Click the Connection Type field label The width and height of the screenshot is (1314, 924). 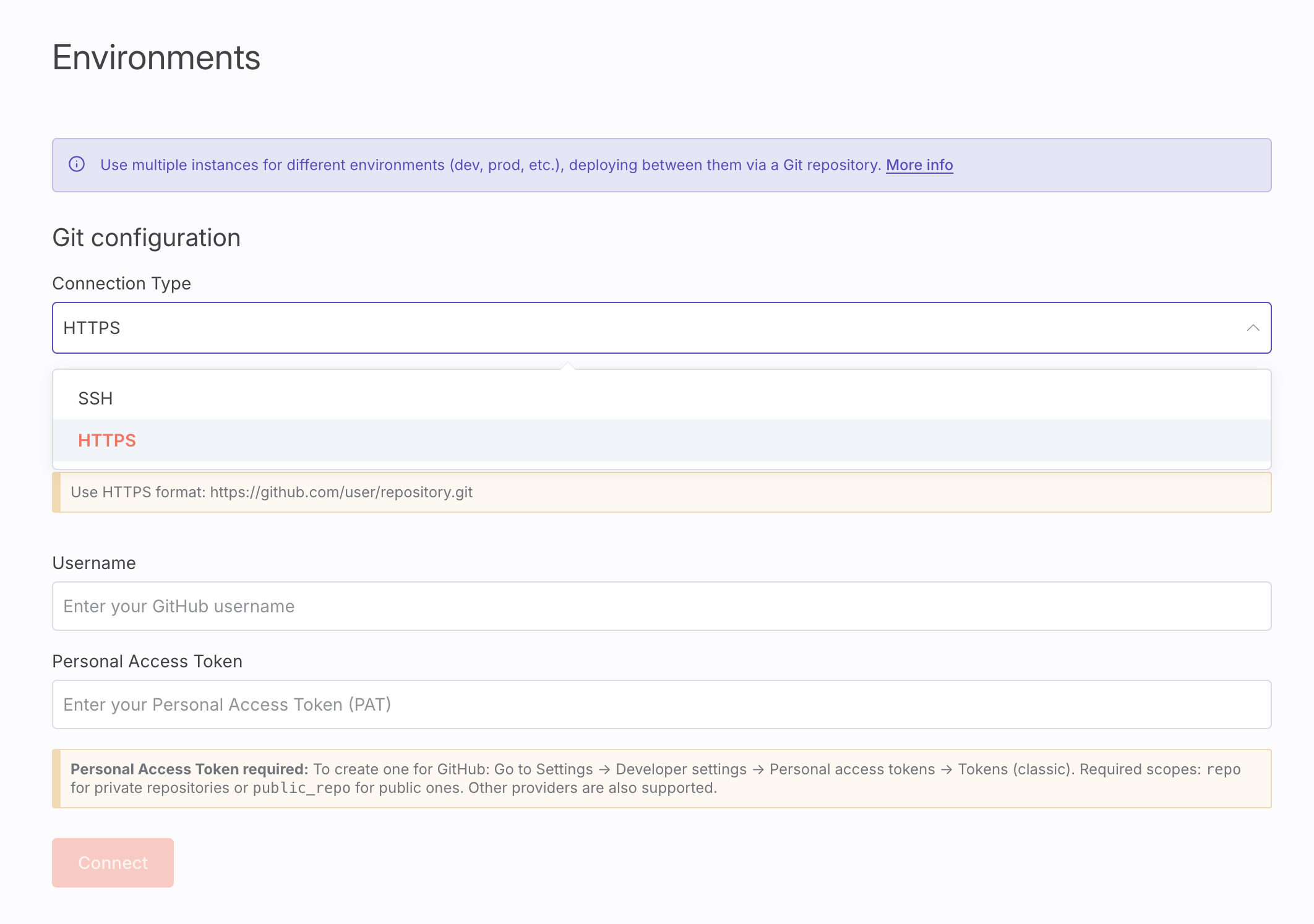pos(122,283)
